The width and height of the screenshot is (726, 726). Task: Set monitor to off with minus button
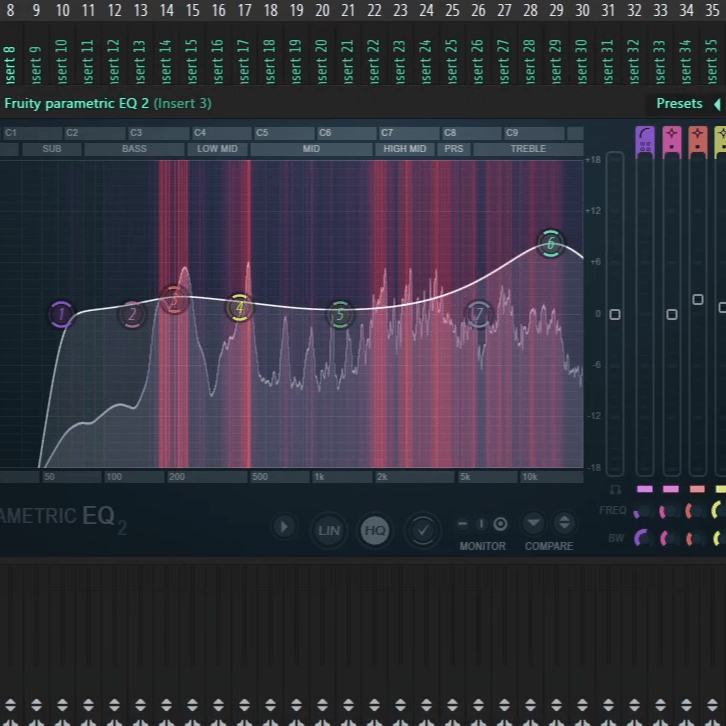click(x=462, y=524)
